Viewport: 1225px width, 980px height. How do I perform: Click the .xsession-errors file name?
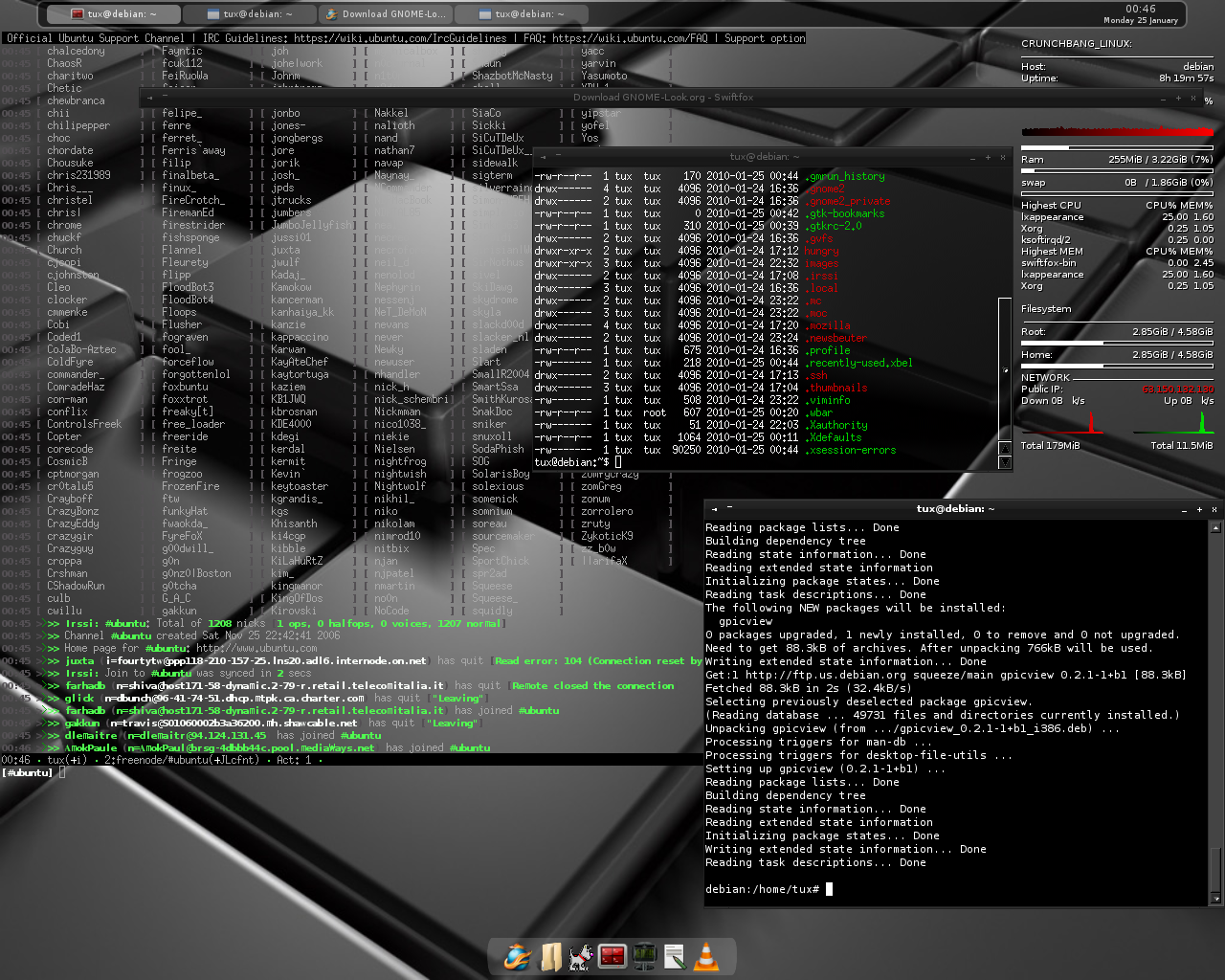851,450
